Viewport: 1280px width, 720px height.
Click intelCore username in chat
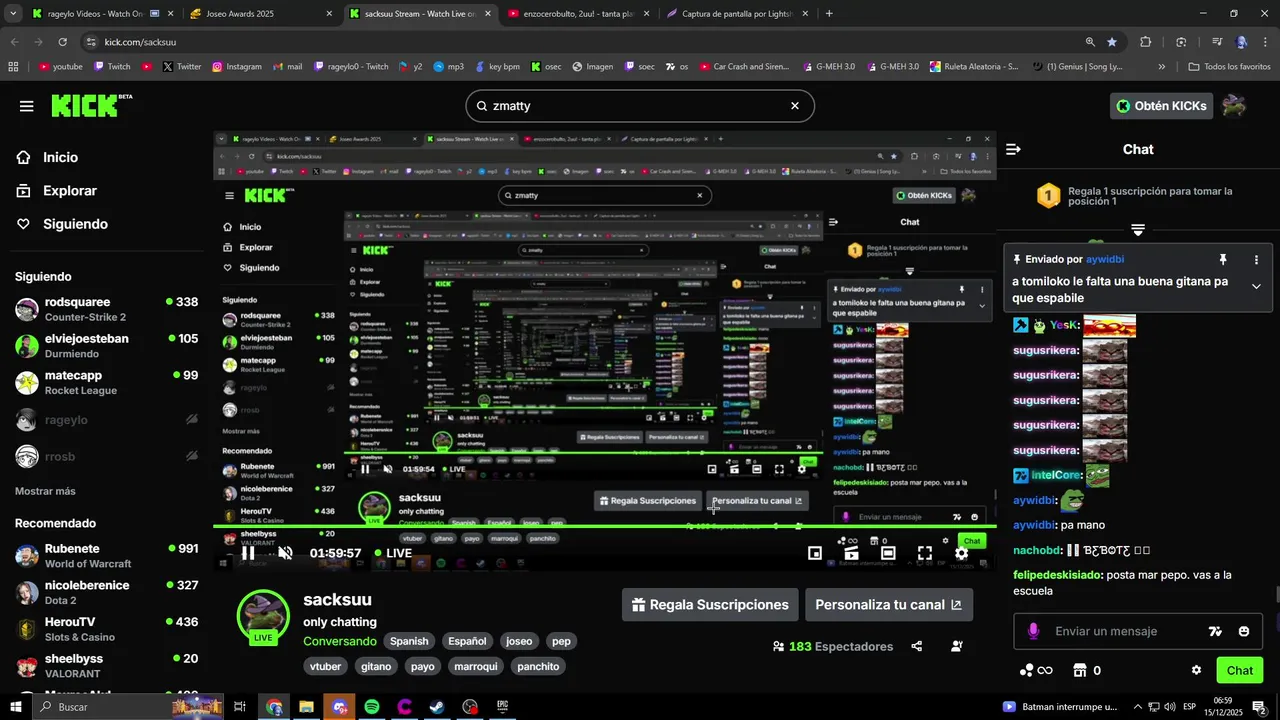pos(1057,475)
